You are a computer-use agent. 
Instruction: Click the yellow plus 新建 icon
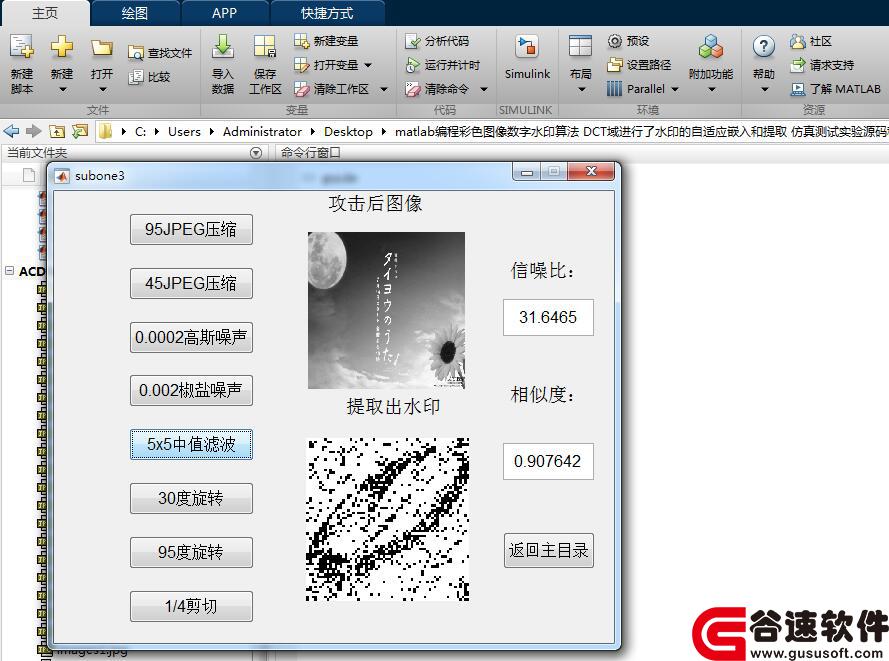pyautogui.click(x=62, y=46)
